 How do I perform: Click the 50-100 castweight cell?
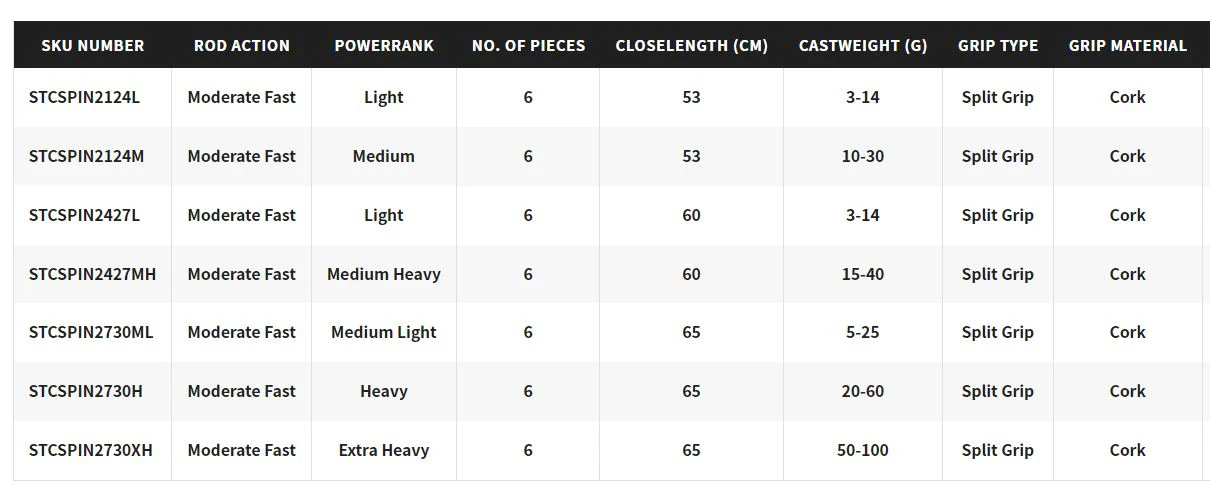tap(863, 450)
